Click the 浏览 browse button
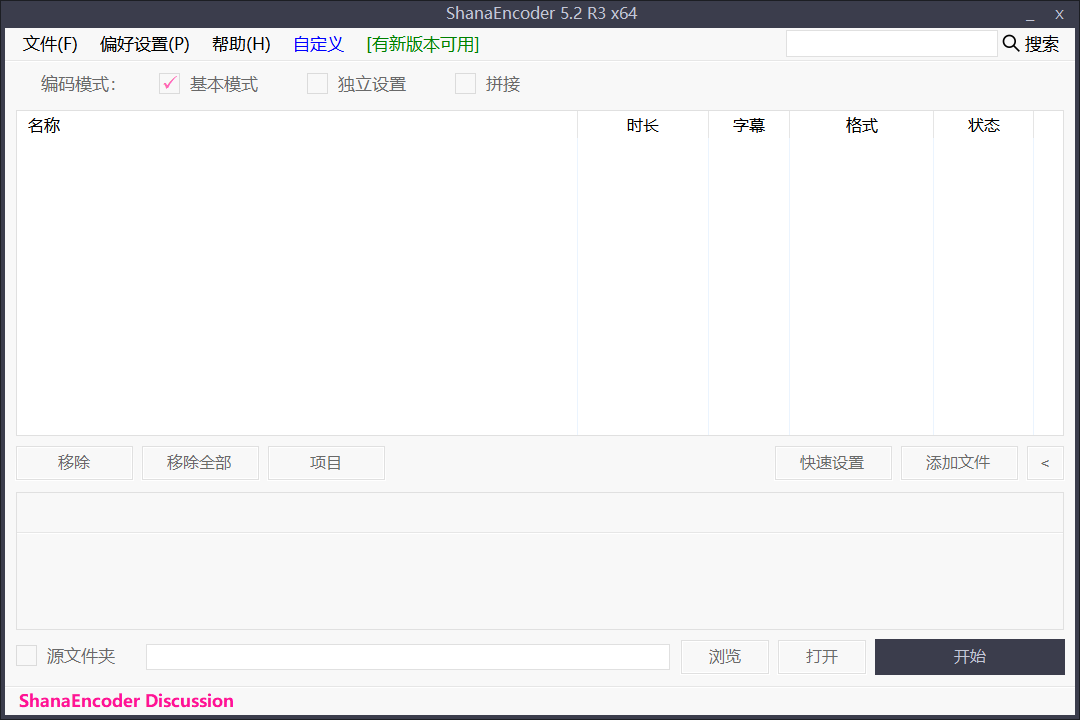 pos(725,657)
